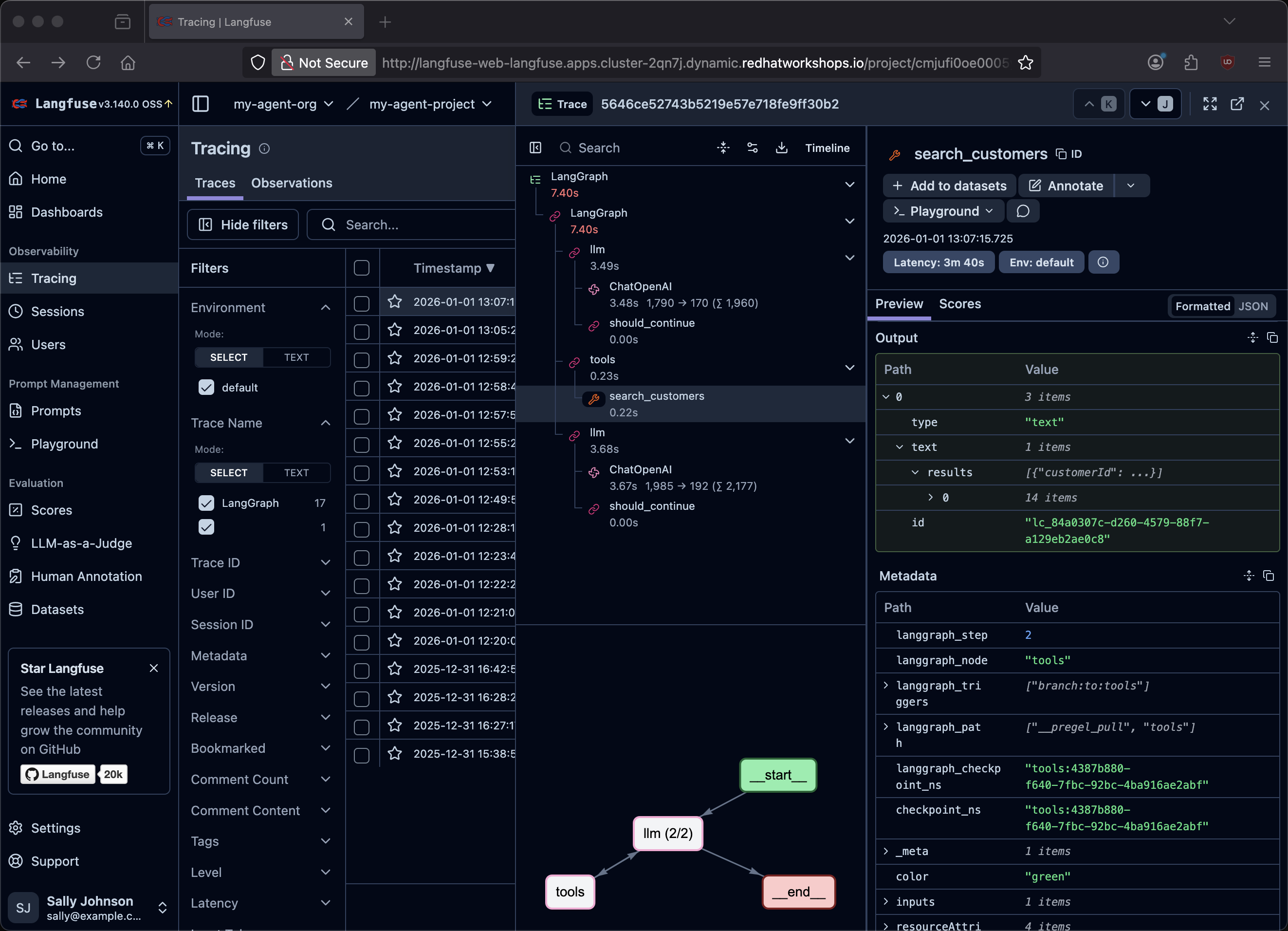
Task: Toggle the sidebar panel icon
Action: (x=201, y=104)
